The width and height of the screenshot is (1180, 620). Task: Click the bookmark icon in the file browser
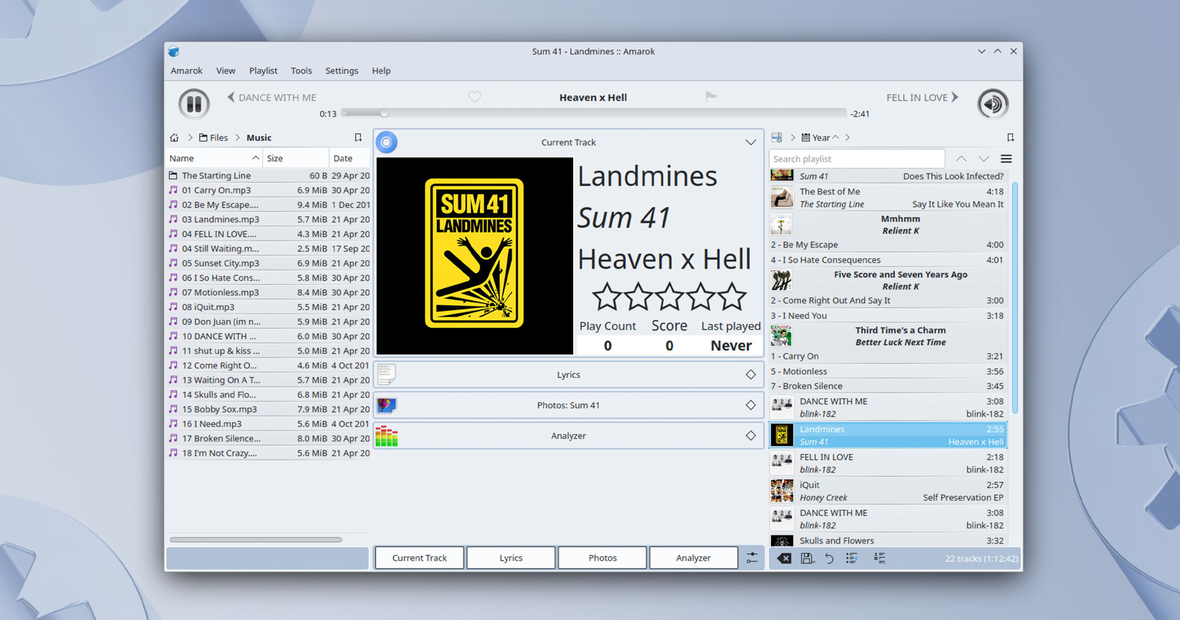pyautogui.click(x=358, y=138)
